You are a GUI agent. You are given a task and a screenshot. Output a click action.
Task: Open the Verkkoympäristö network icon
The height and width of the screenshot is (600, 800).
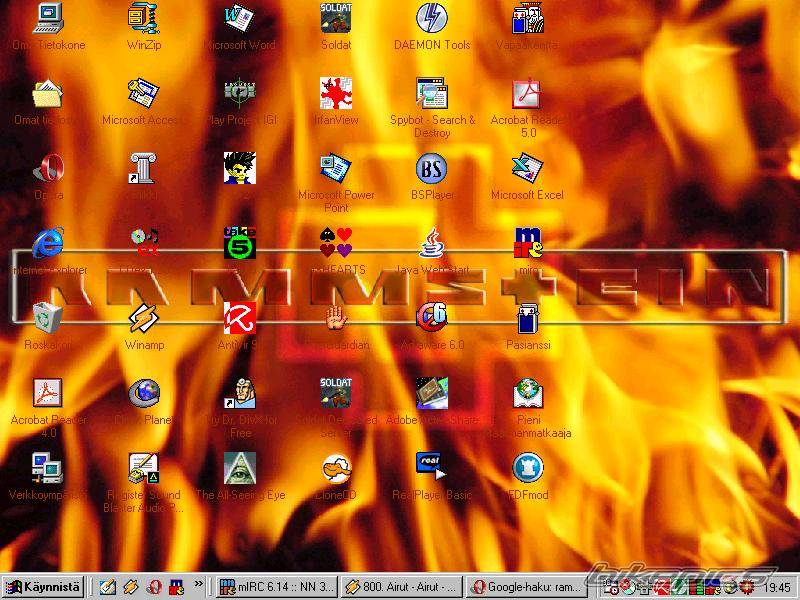48,468
